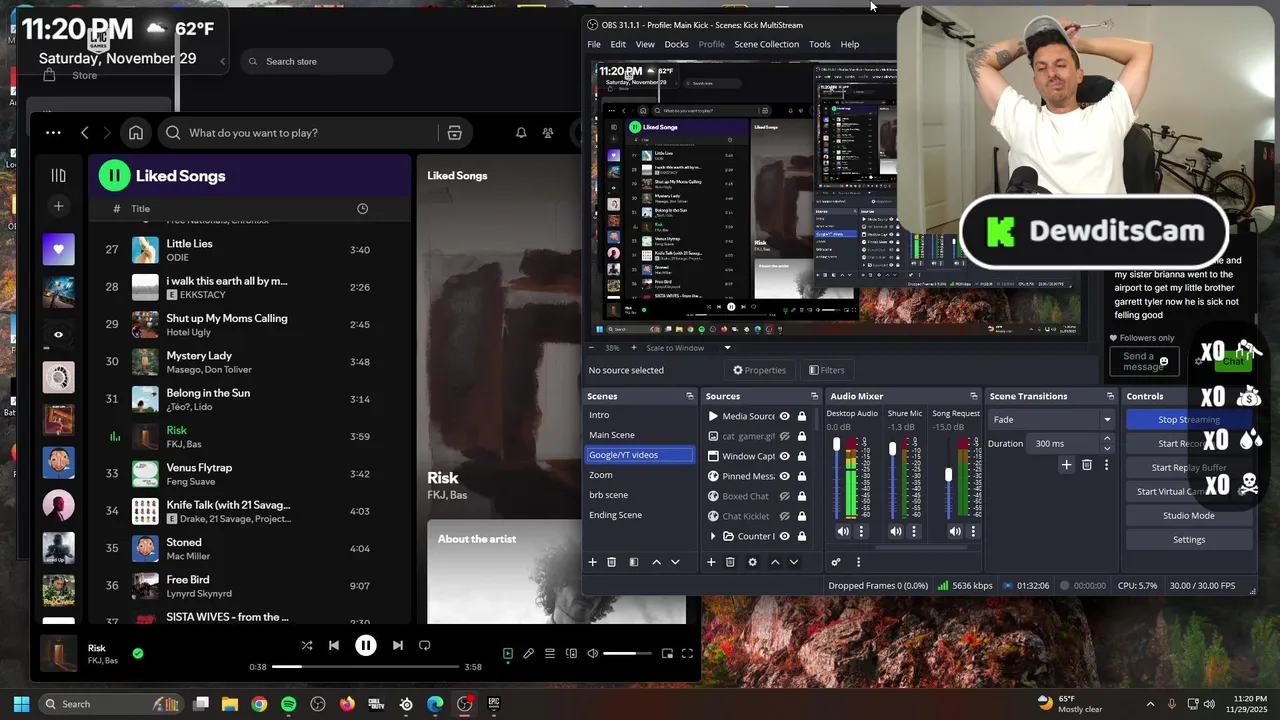Collapse Your Library in Spotify sidebar
This screenshot has height=720, width=1280.
click(x=58, y=175)
